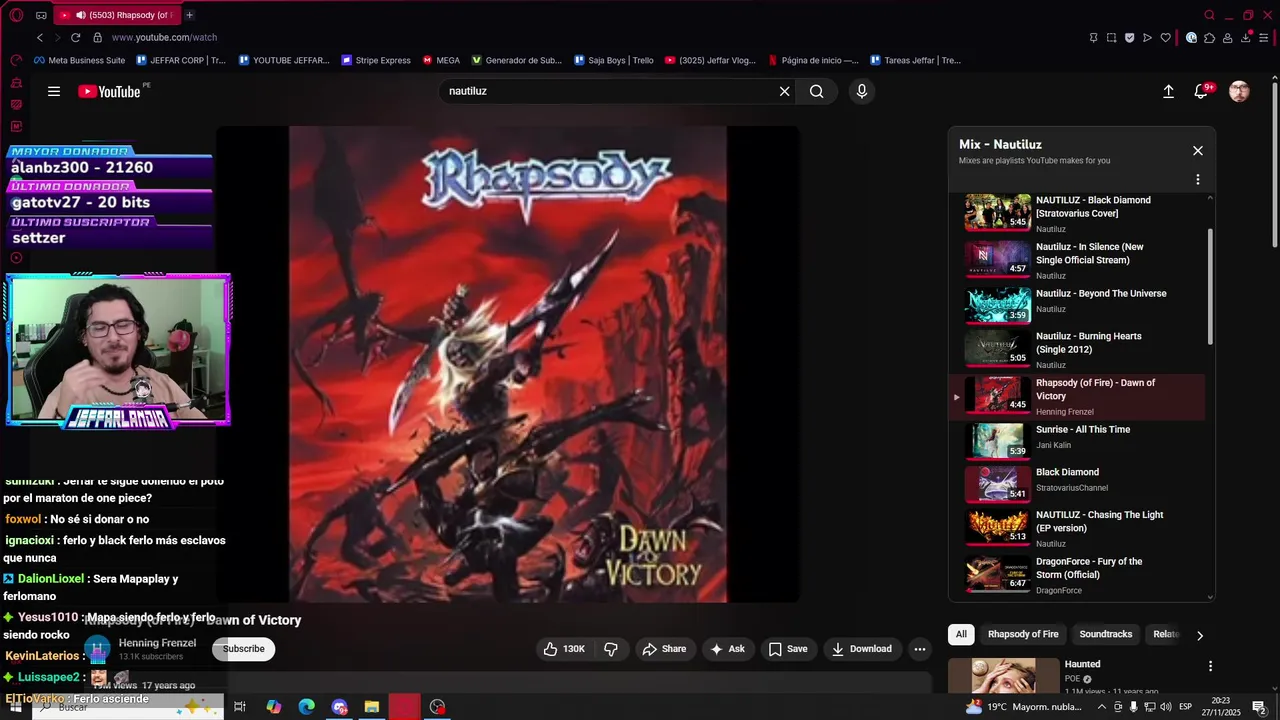Select the Soundtracks filter chip
Screen dimensions: 1280x720
pos(1106,634)
